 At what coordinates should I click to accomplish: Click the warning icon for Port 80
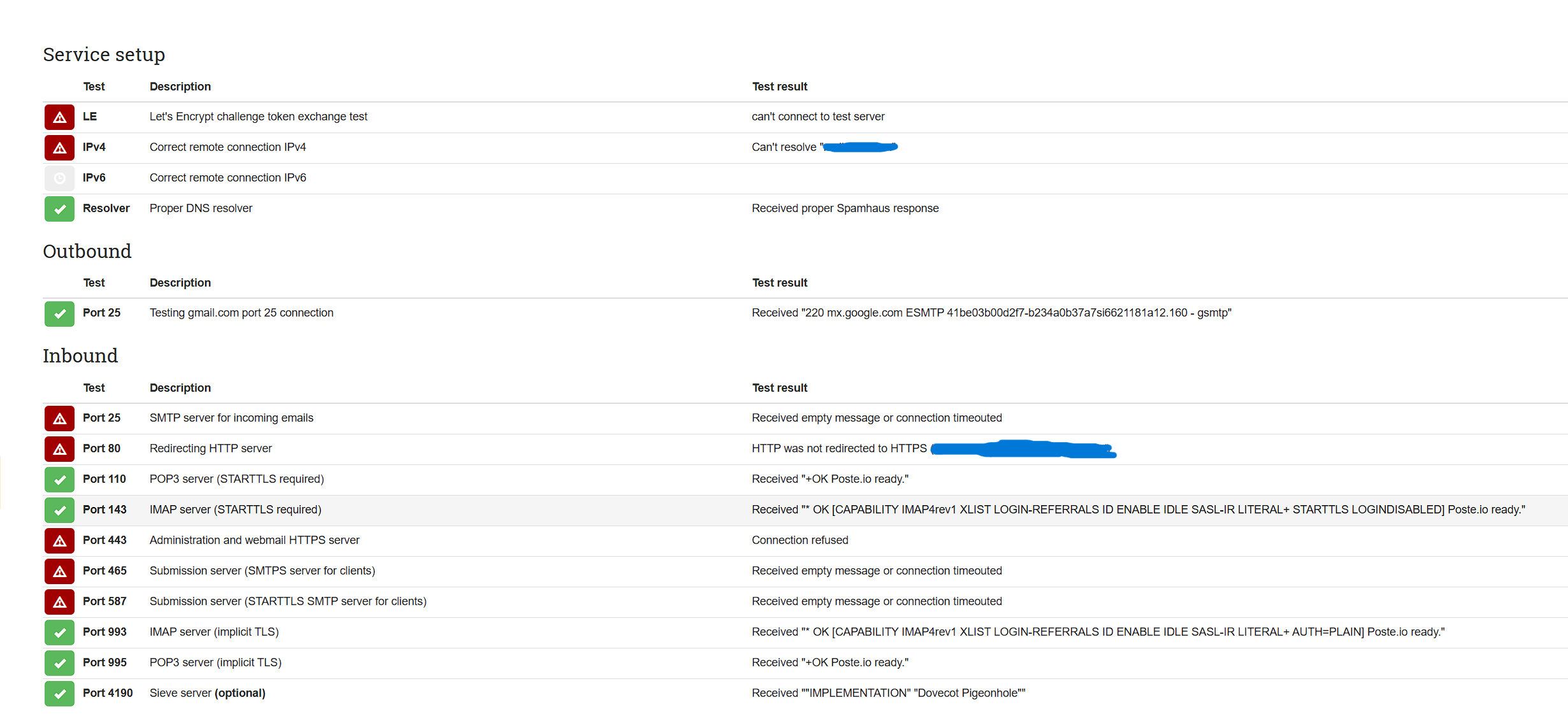pyautogui.click(x=59, y=449)
